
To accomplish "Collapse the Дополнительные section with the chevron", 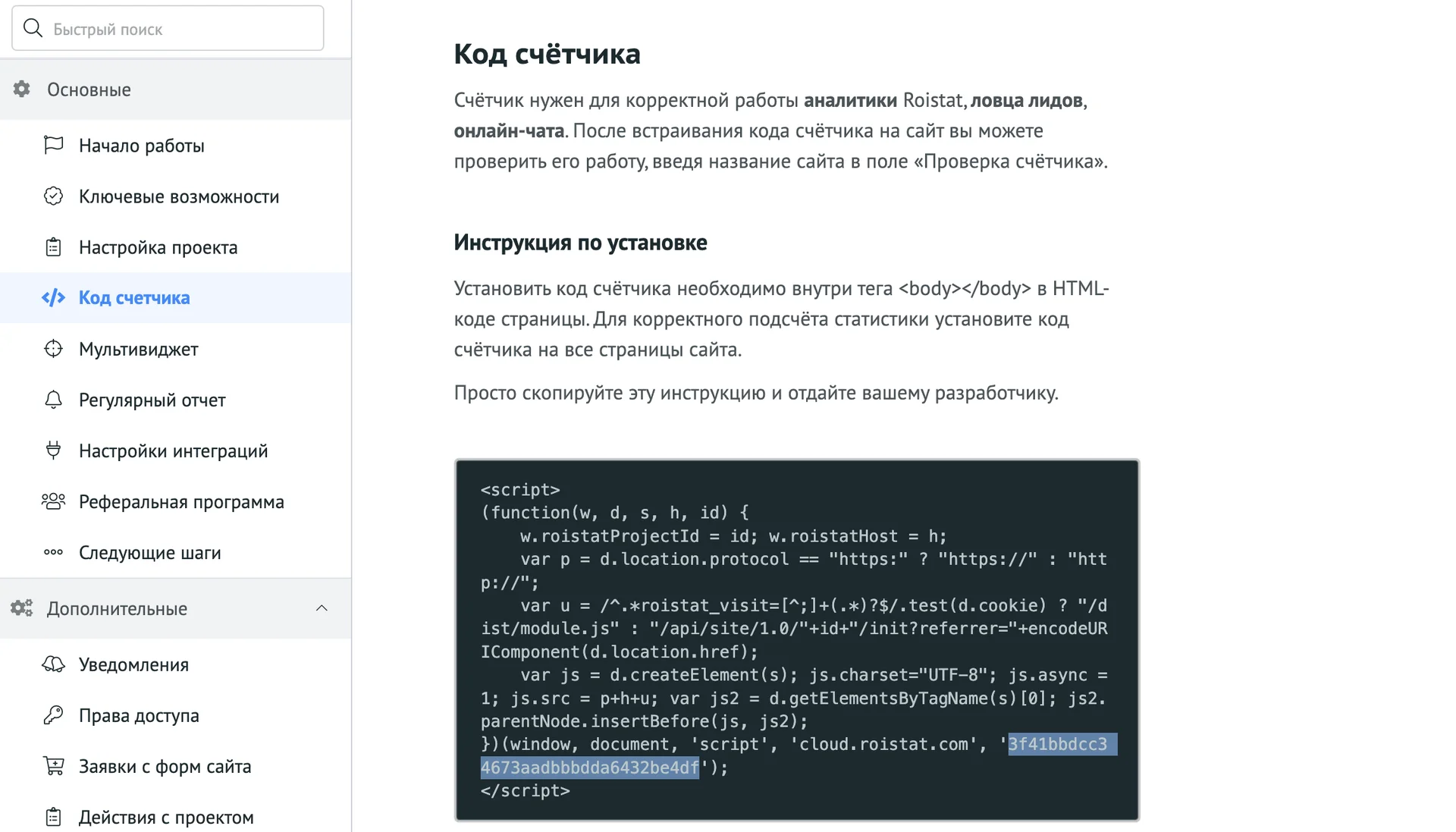I will (x=322, y=608).
